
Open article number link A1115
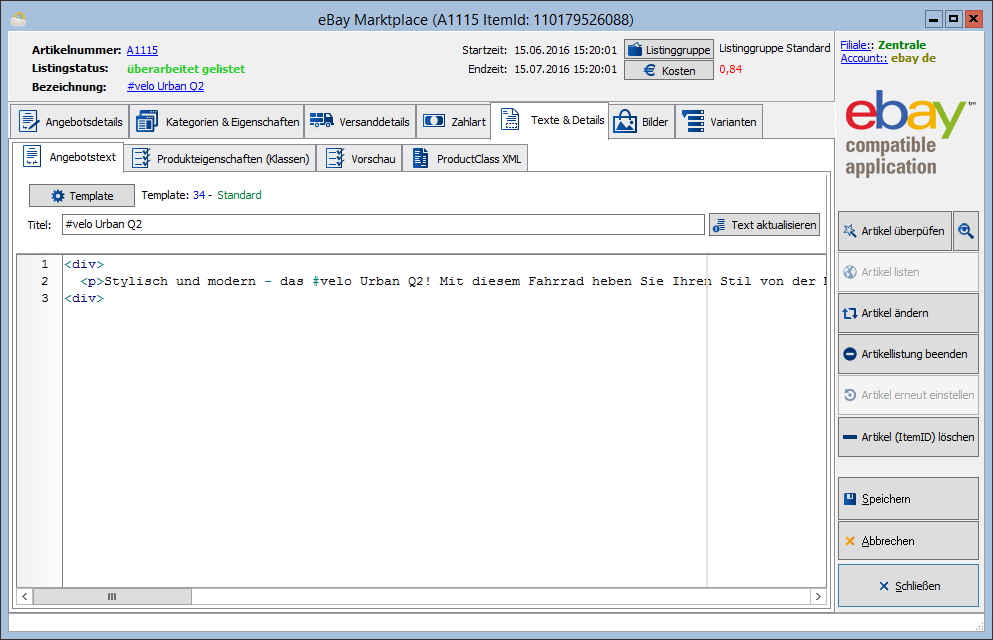(142, 50)
